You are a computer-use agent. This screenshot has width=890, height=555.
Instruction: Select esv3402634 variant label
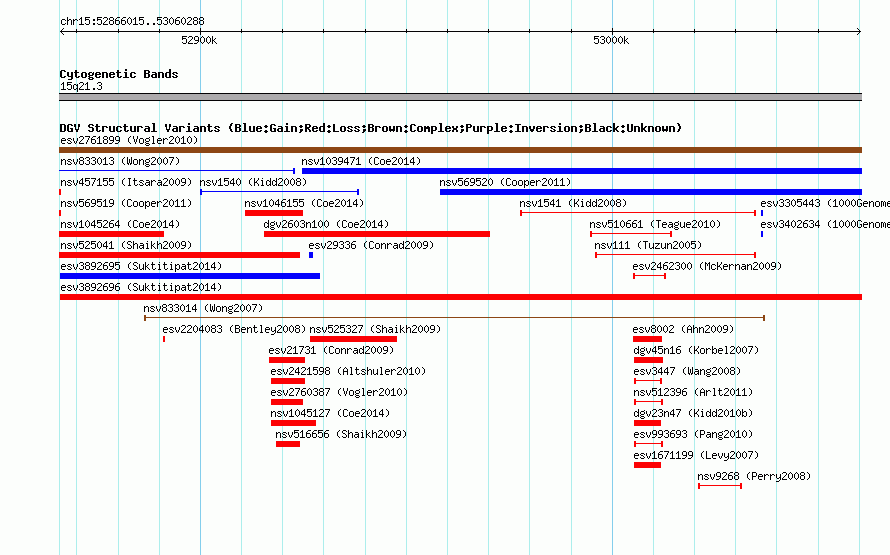[825, 224]
